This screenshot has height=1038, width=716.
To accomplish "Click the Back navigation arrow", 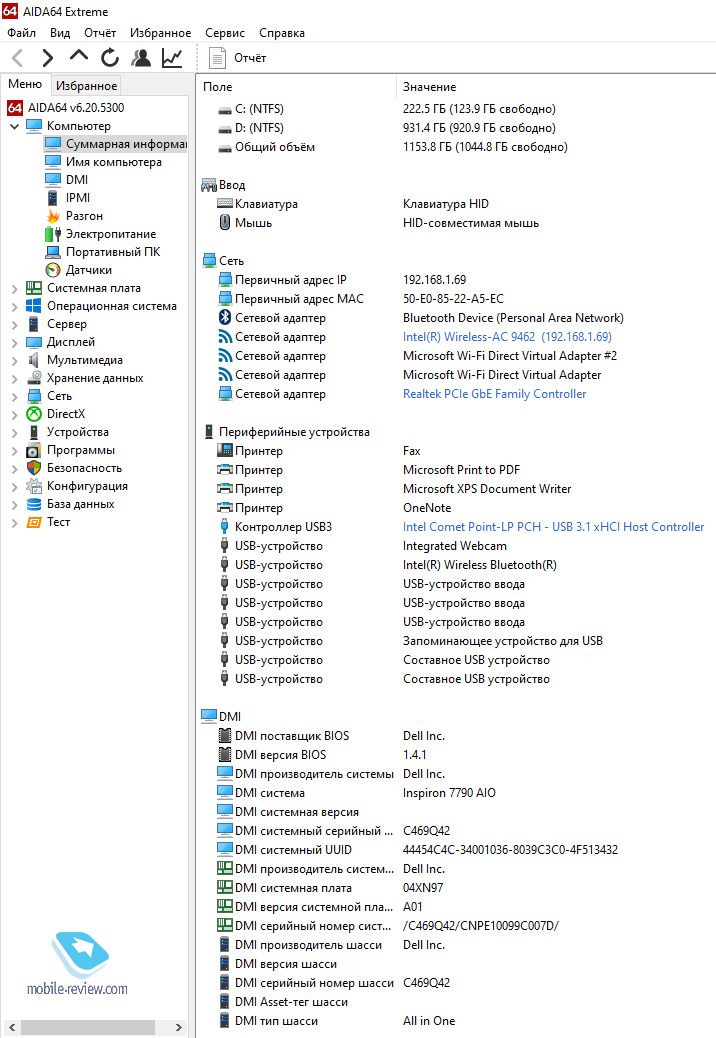I will pyautogui.click(x=18, y=58).
